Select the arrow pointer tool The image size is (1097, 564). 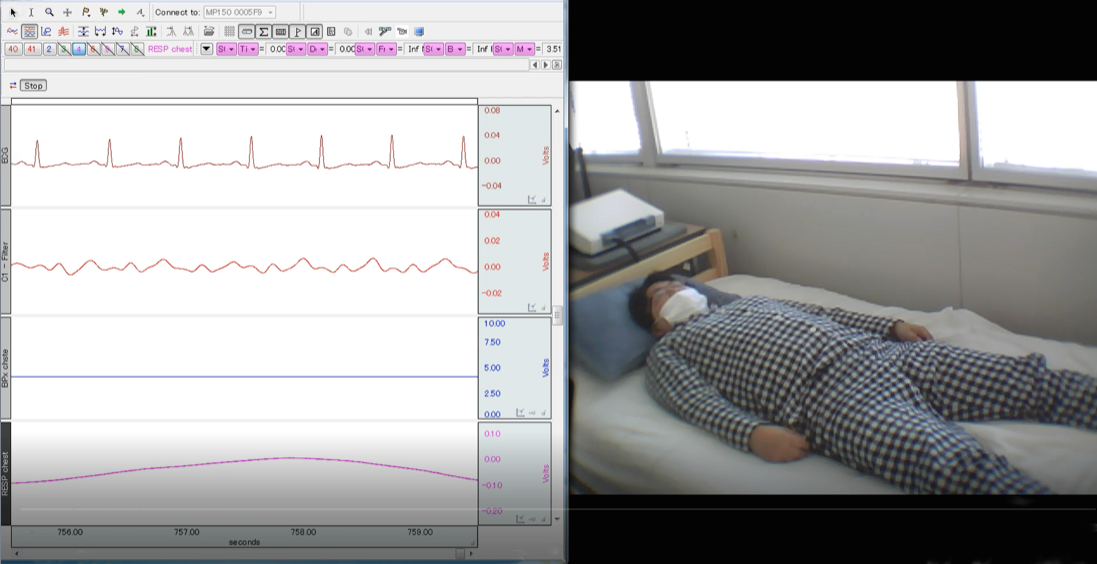coord(13,12)
